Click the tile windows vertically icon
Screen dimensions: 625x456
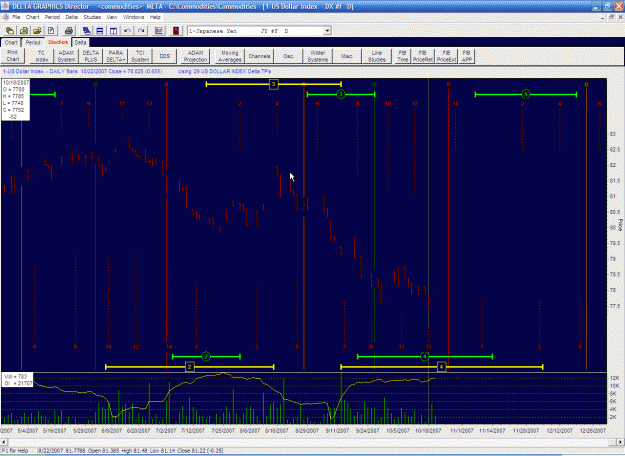(x=114, y=31)
